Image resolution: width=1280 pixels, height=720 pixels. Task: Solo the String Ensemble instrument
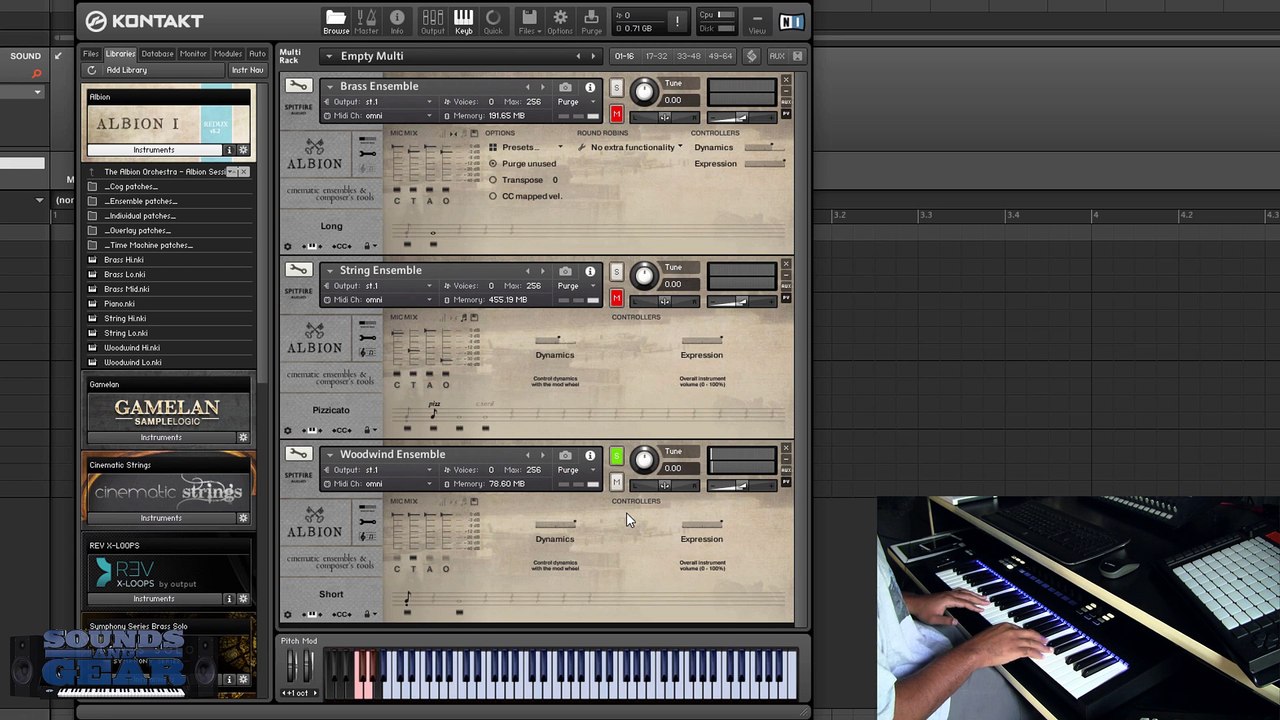(616, 273)
